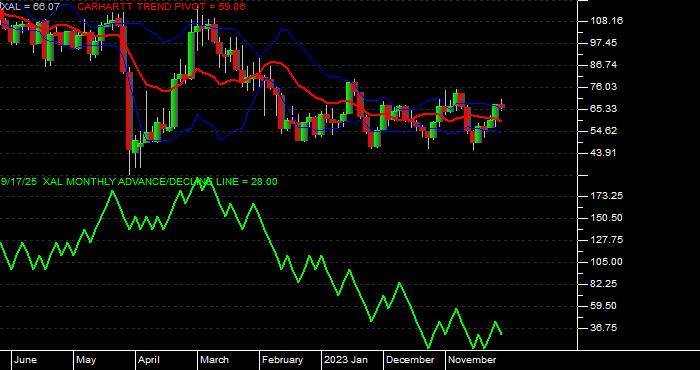
Task: Select the February month marker
Action: pos(282,360)
